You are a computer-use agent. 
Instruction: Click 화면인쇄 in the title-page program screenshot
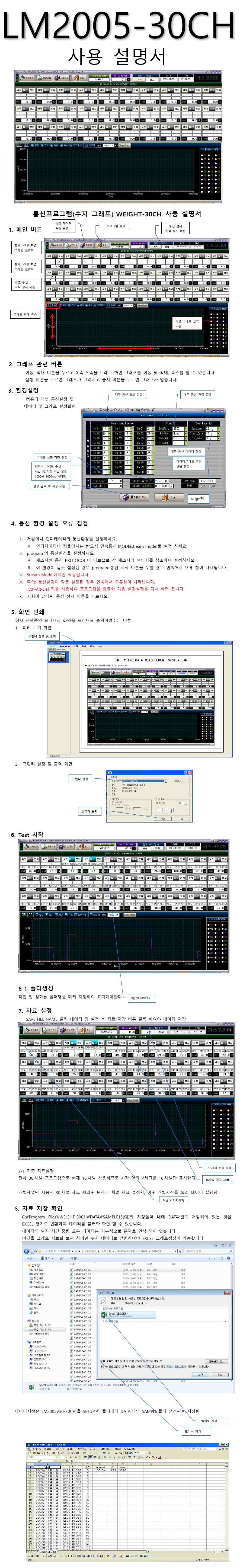44,78
